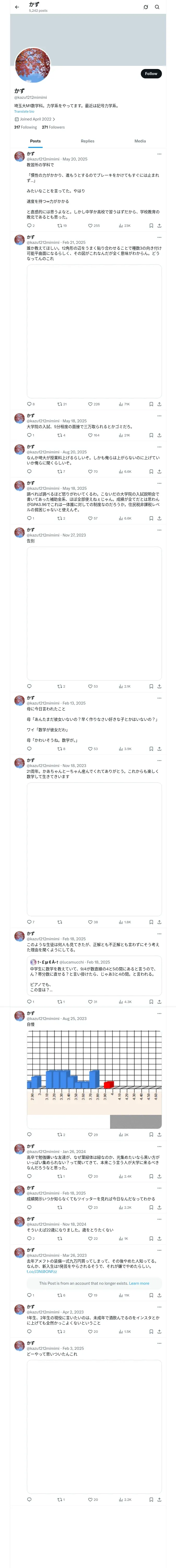
Task: Expand the "Joined April 2022" chevron
Action: pos(53,119)
